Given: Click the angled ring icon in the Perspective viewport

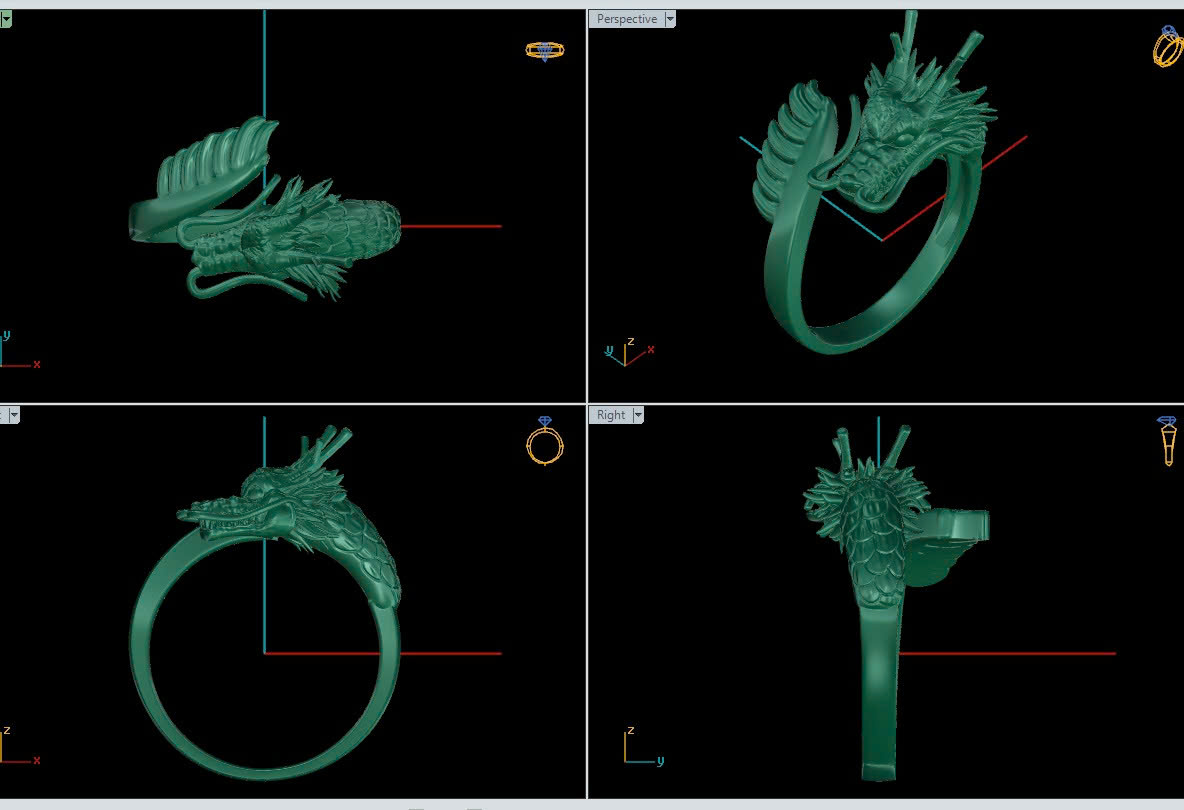Looking at the screenshot, I should 1166,46.
